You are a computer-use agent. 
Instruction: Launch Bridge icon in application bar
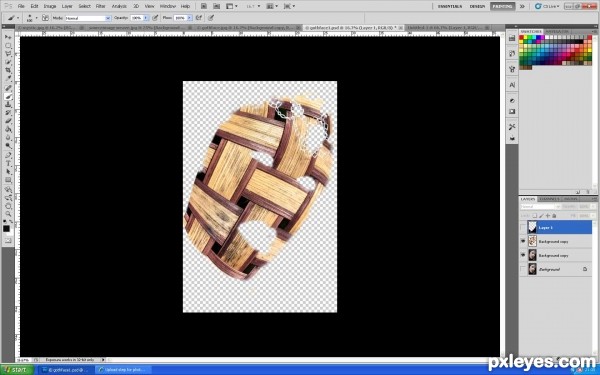pos(204,6)
